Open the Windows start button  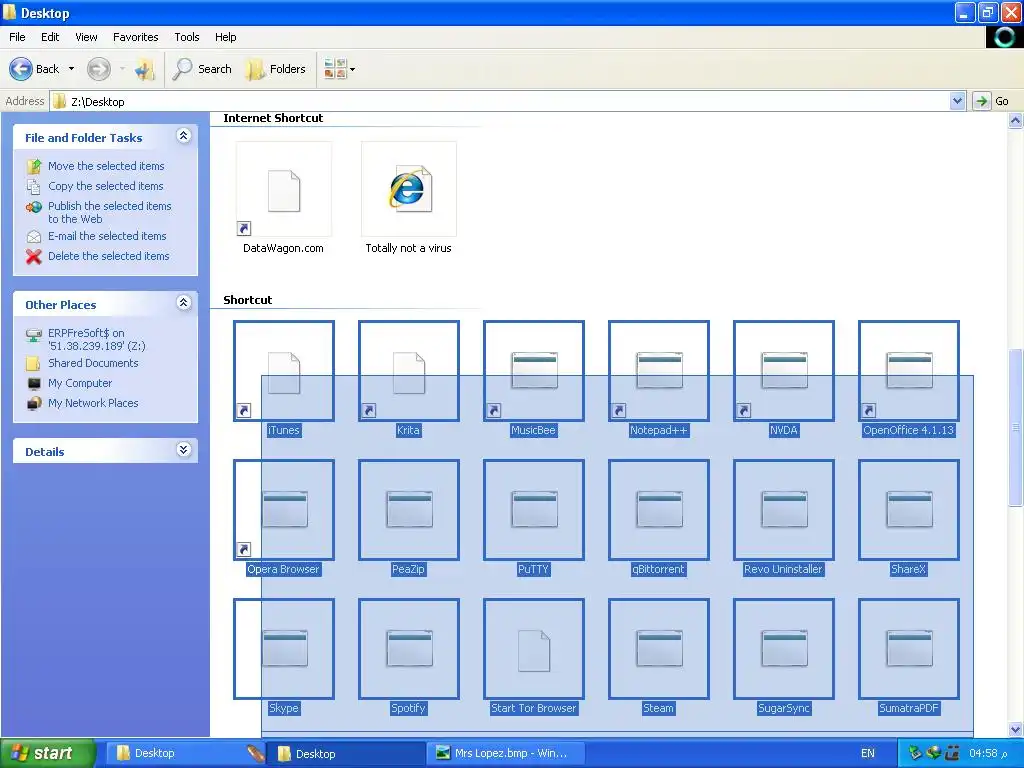[x=47, y=754]
